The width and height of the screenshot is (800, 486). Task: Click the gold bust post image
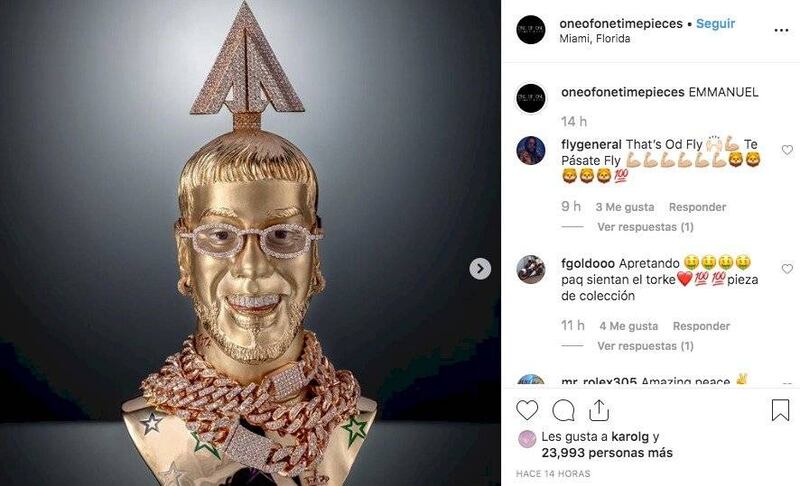coord(250,243)
